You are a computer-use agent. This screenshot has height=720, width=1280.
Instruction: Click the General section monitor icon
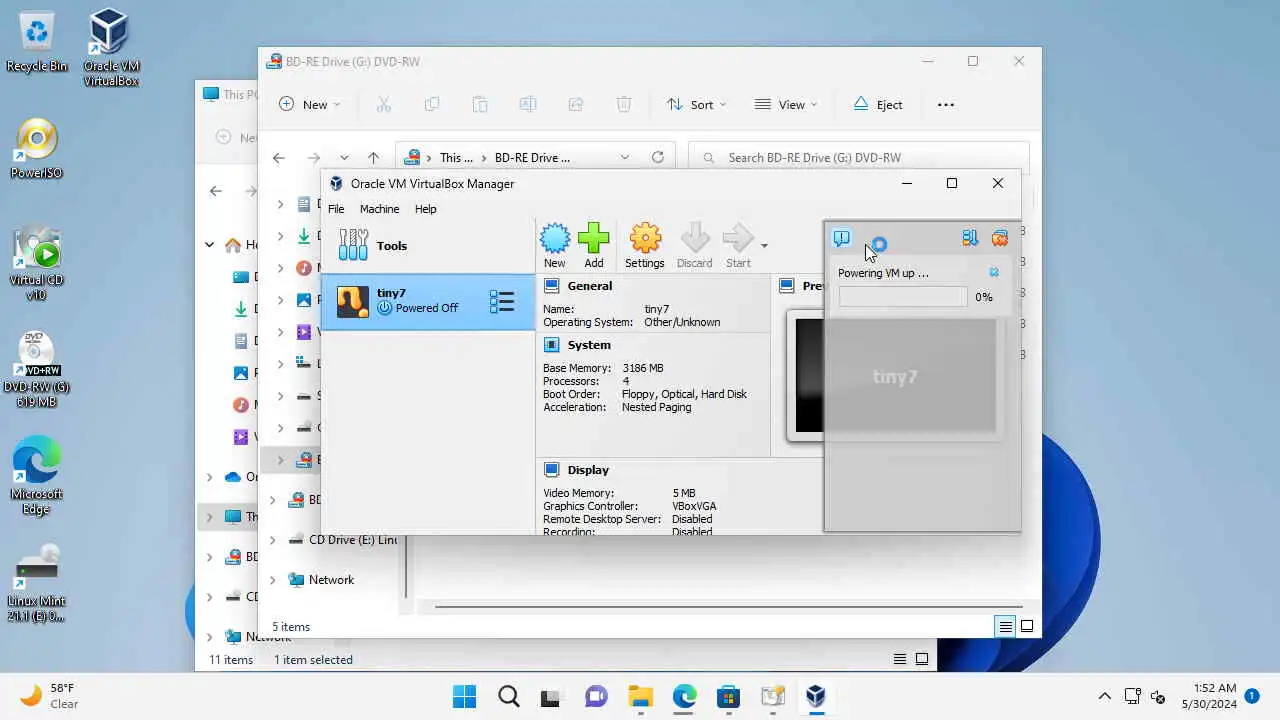pos(551,286)
